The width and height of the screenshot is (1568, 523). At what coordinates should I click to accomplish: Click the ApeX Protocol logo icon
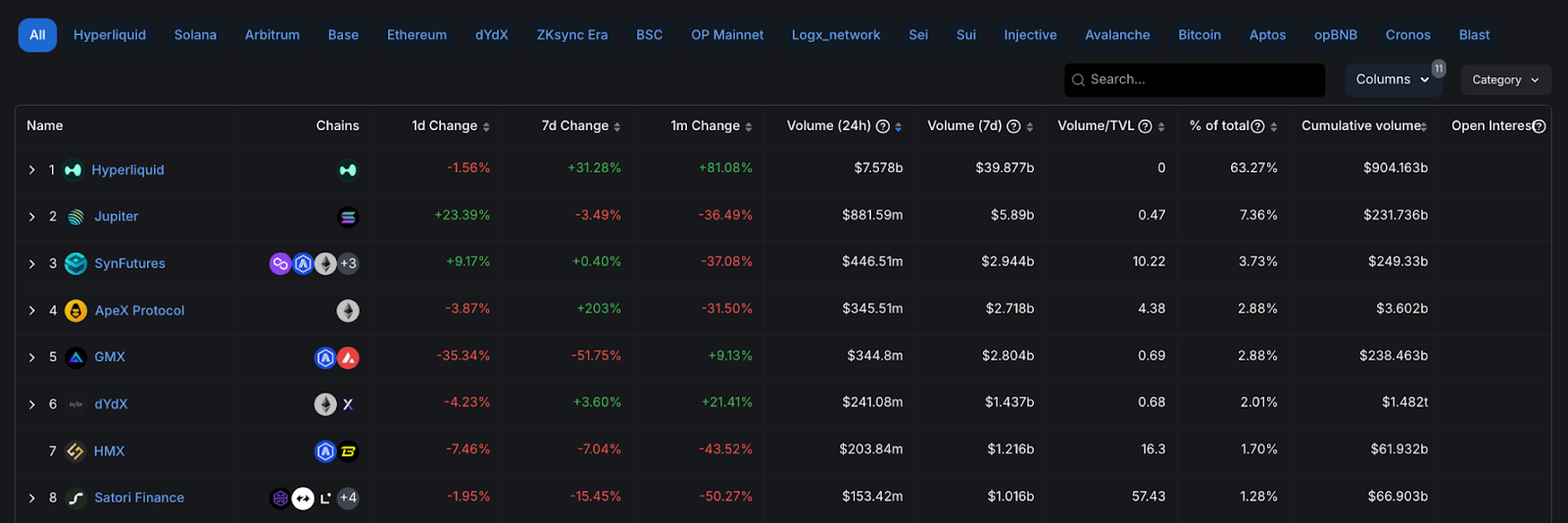click(x=75, y=310)
